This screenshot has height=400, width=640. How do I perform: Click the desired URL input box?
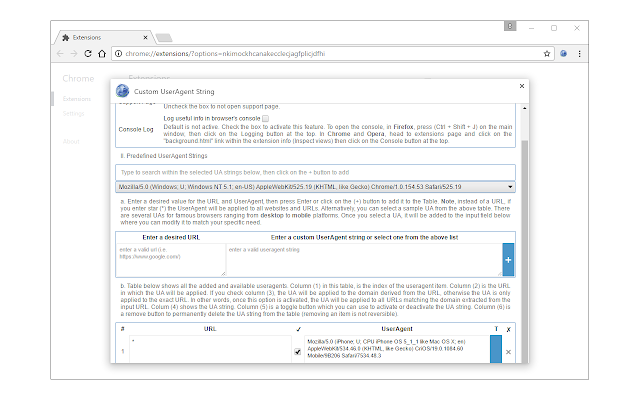(x=171, y=260)
